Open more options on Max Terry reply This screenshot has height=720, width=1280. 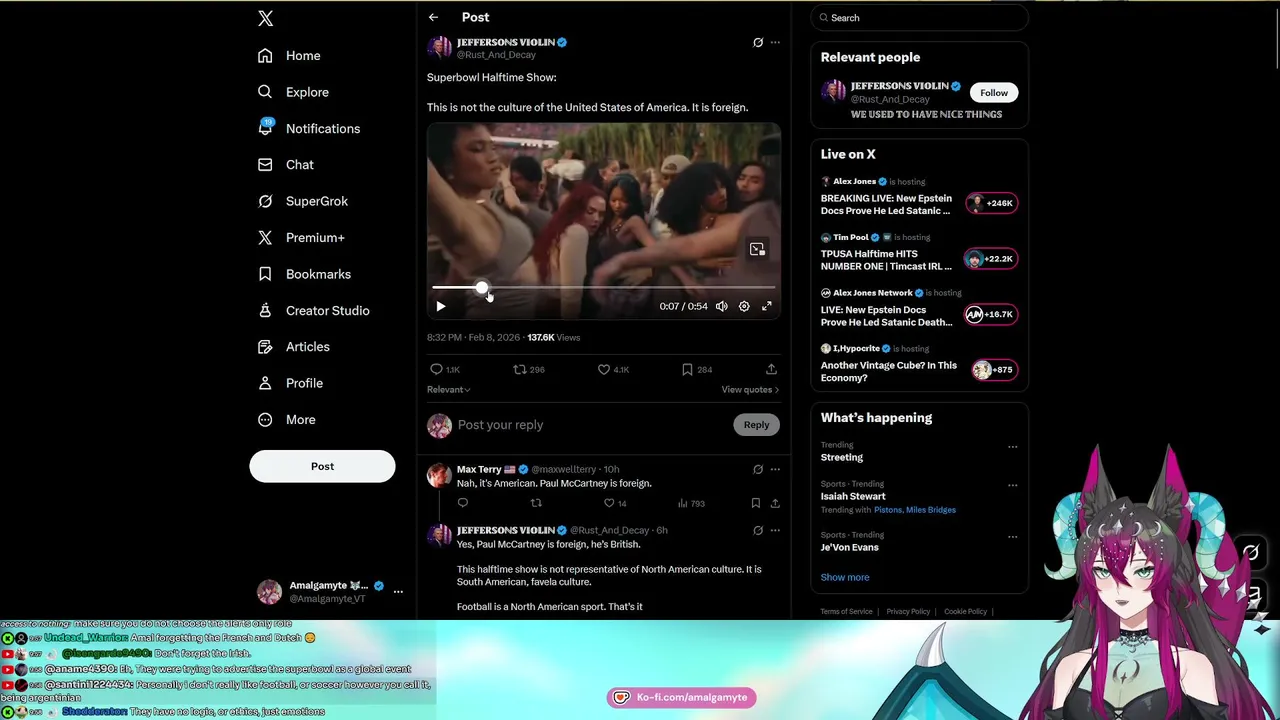tap(775, 469)
